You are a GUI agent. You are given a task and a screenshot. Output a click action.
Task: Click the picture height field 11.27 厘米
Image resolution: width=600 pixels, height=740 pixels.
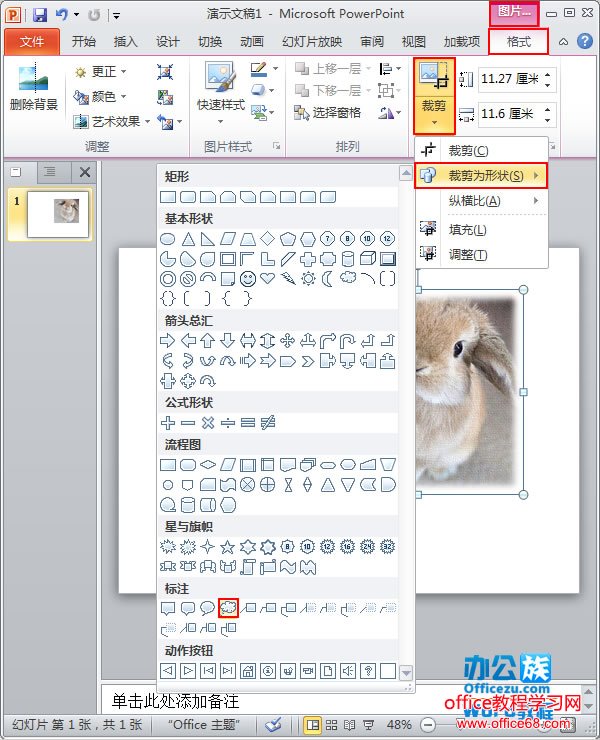pos(510,79)
